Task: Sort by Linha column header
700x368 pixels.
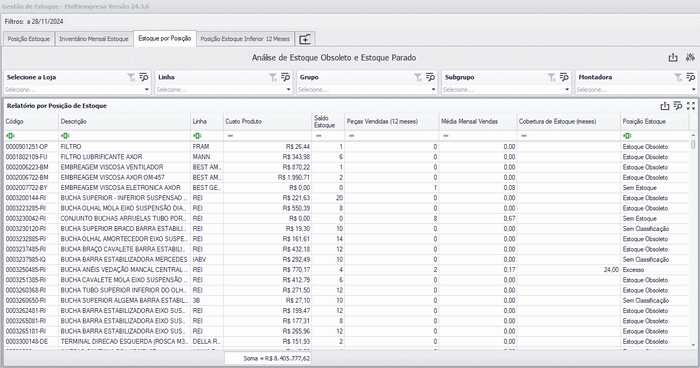Action: pos(207,121)
